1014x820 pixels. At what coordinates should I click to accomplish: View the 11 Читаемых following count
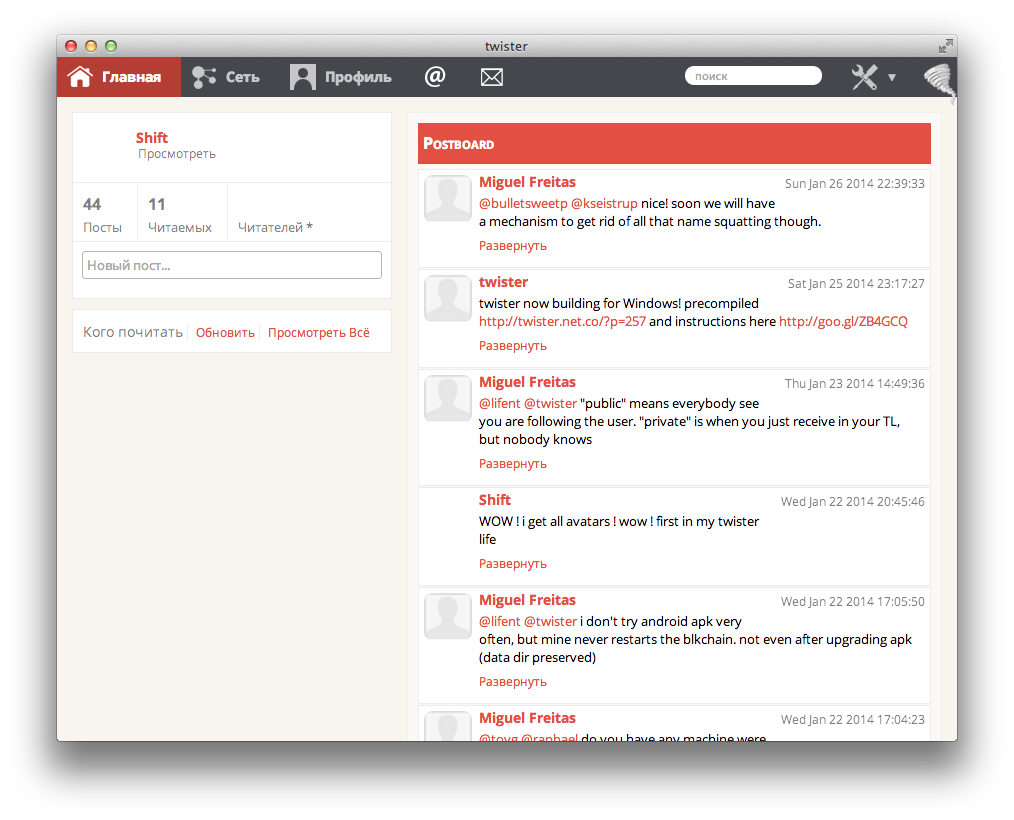180,215
